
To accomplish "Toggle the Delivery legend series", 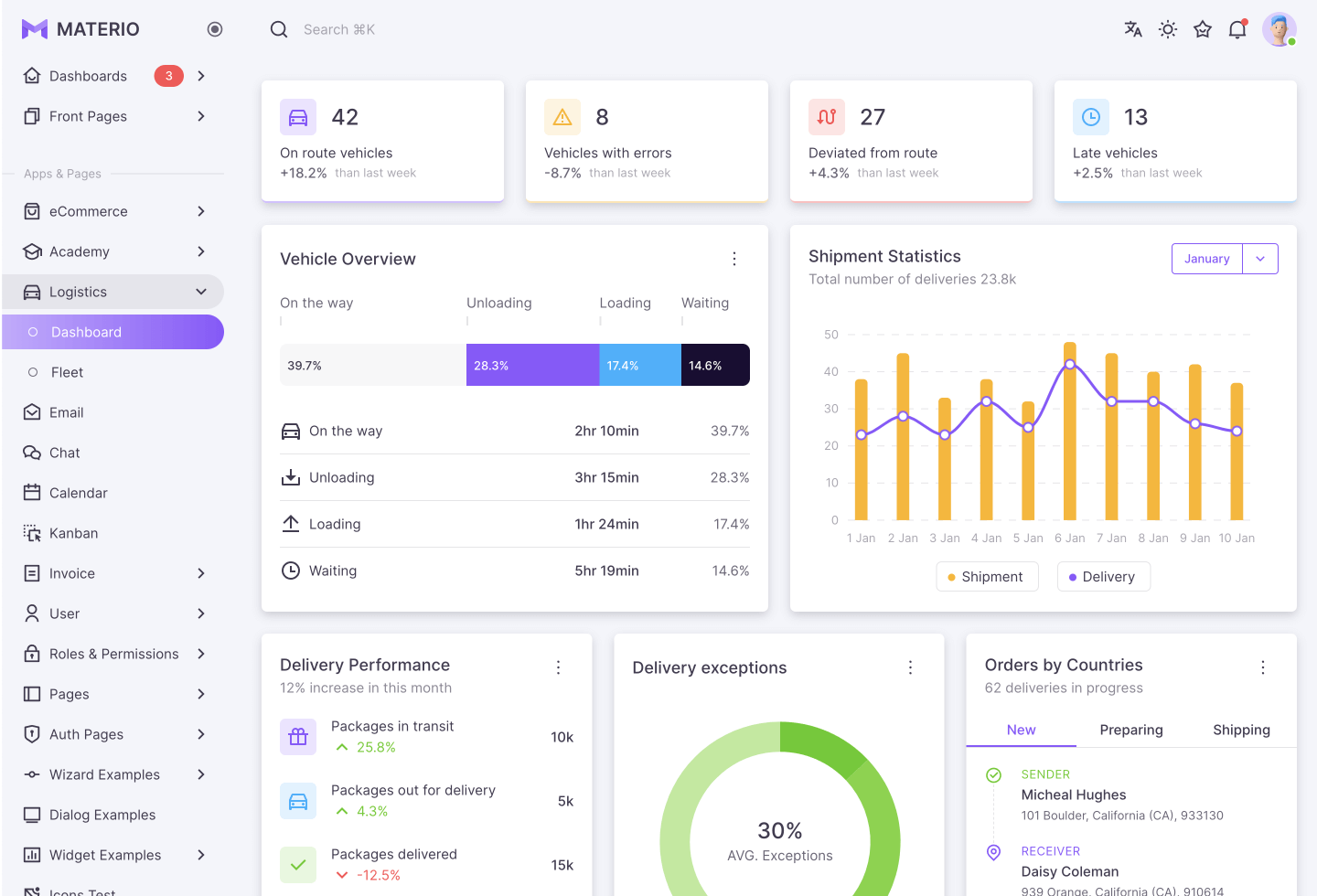I will 1104,577.
